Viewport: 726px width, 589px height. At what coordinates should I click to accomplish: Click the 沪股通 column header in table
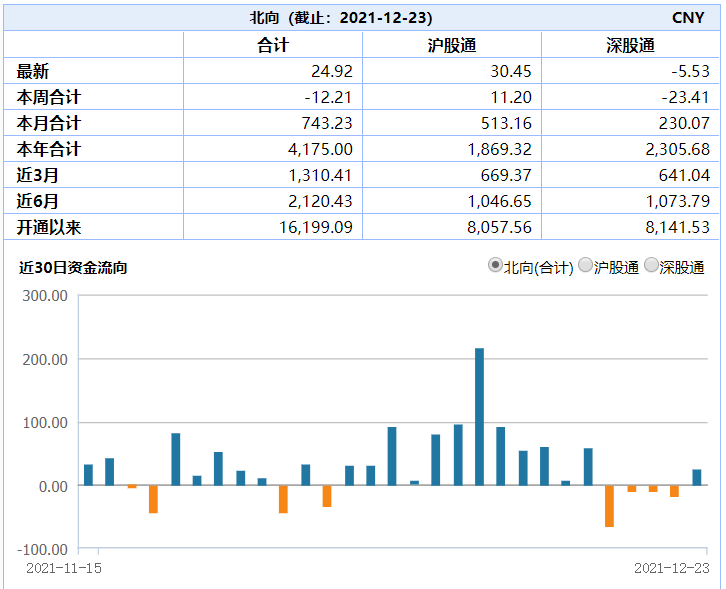(452, 45)
